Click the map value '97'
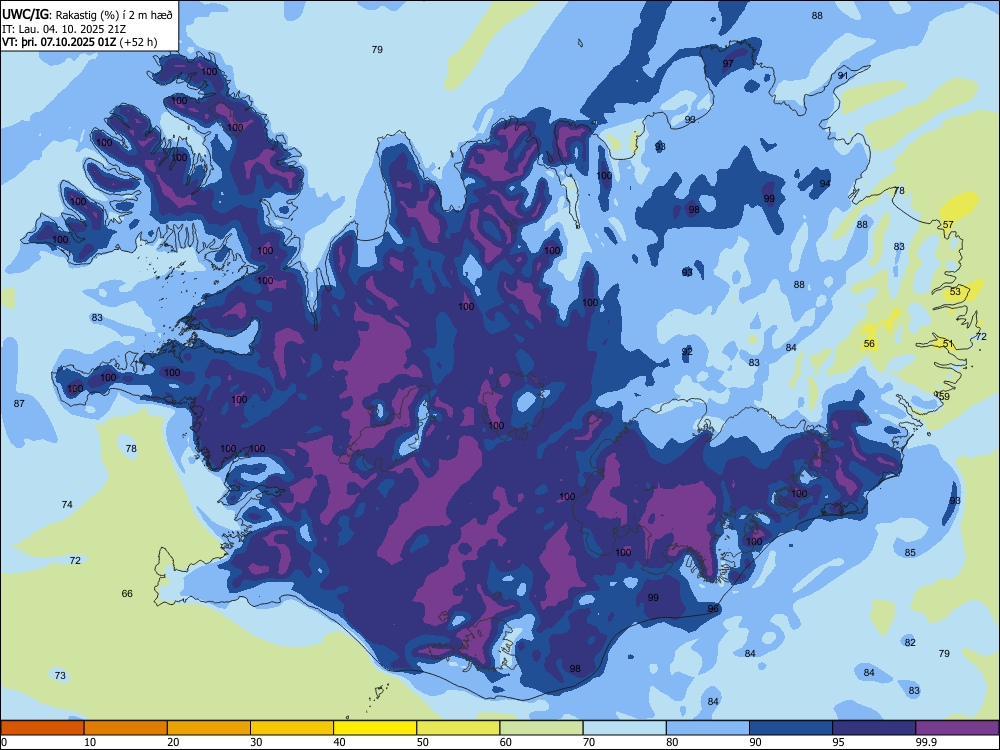 728,64
